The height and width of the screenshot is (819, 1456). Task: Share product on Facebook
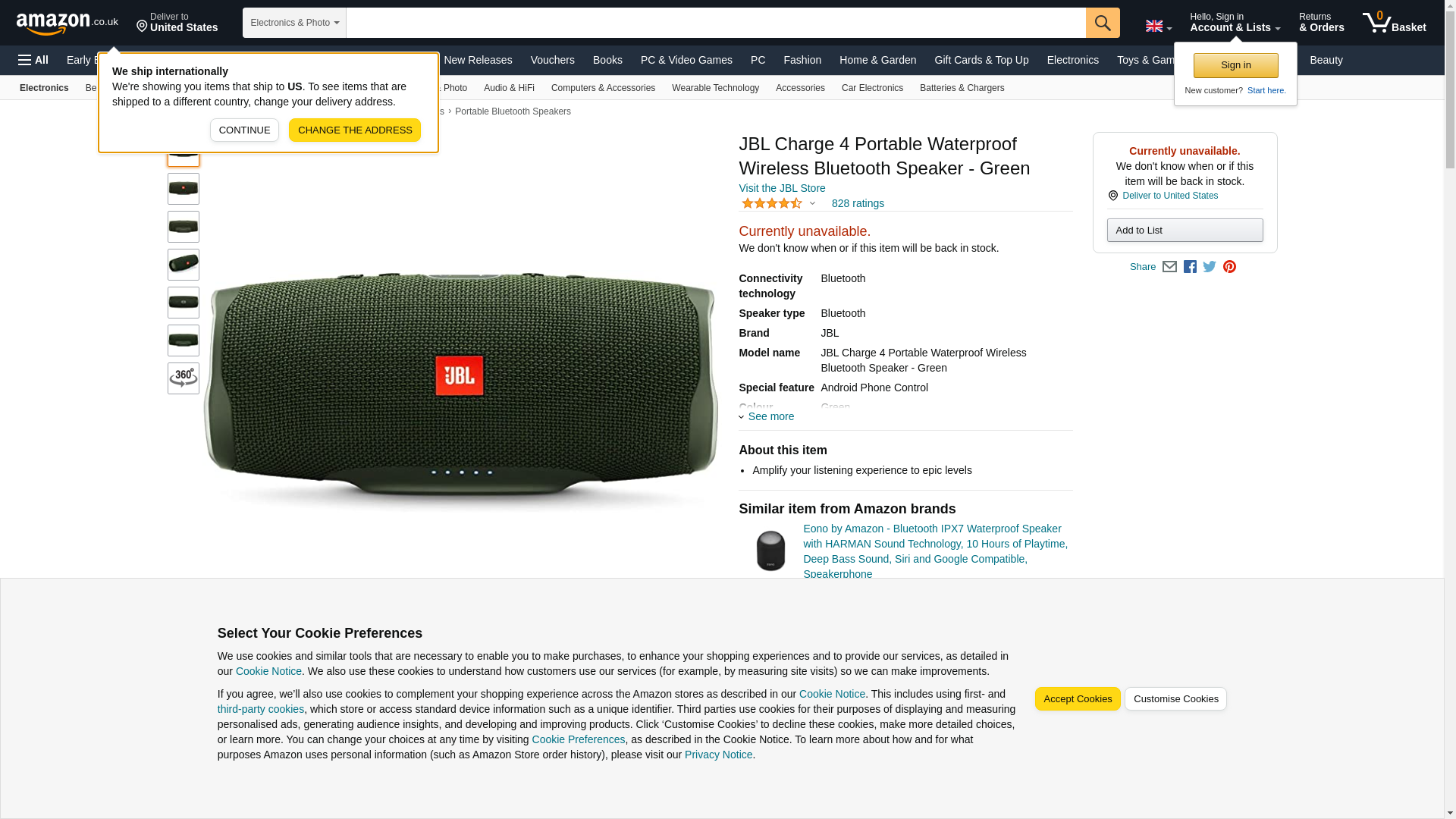tap(1190, 267)
